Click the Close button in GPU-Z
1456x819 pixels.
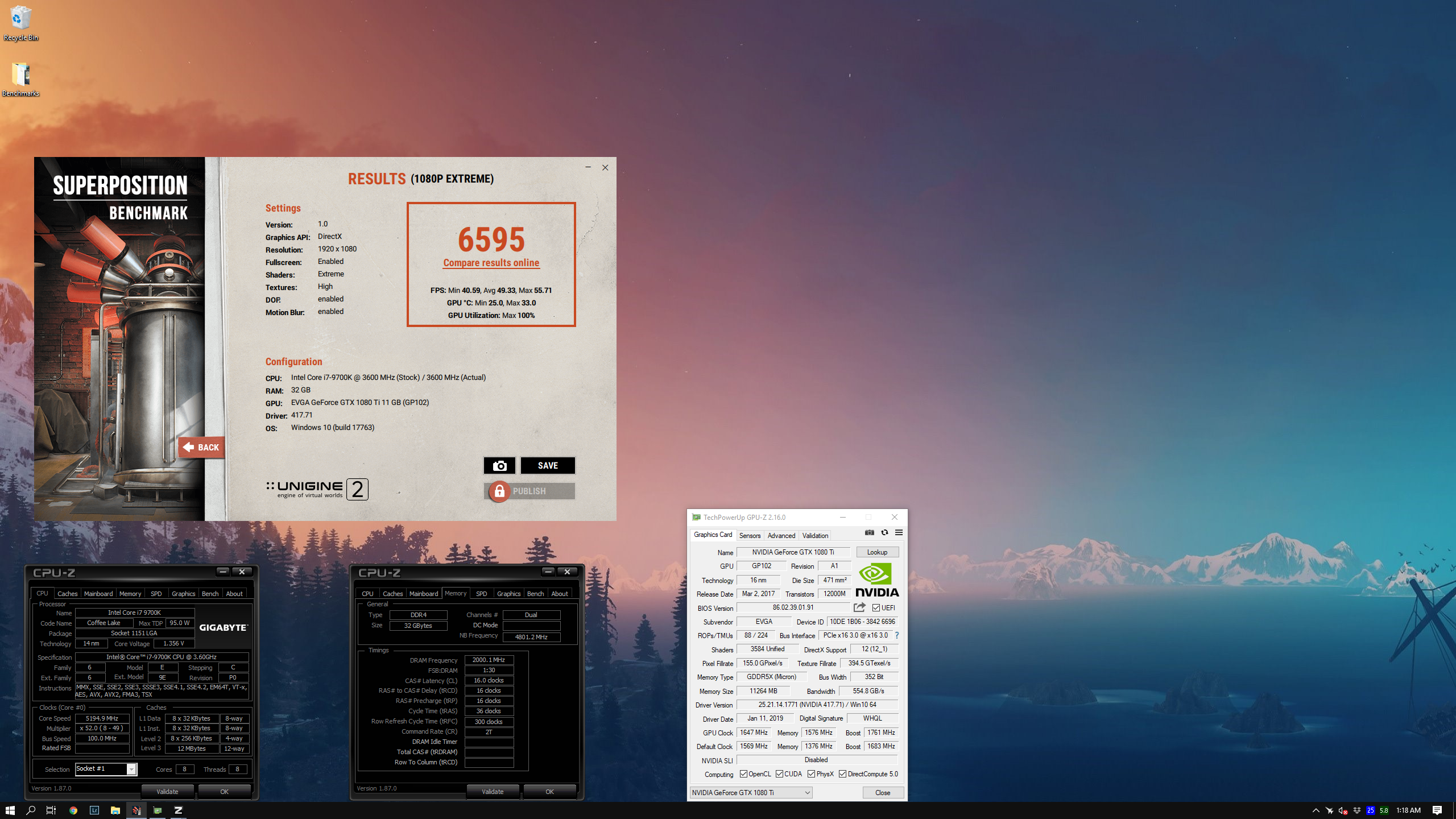pyautogui.click(x=883, y=793)
